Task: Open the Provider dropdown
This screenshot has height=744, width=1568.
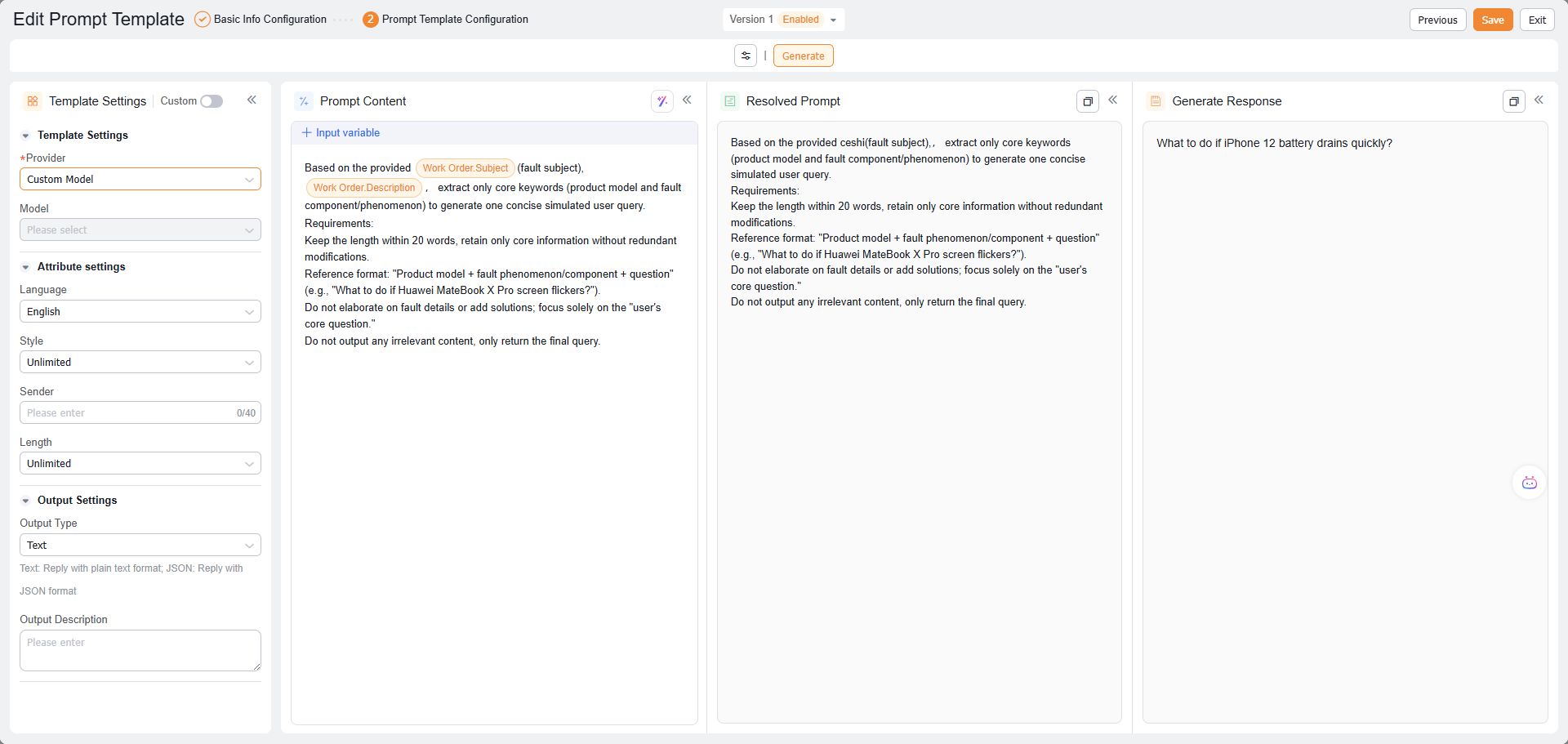Action: point(140,179)
